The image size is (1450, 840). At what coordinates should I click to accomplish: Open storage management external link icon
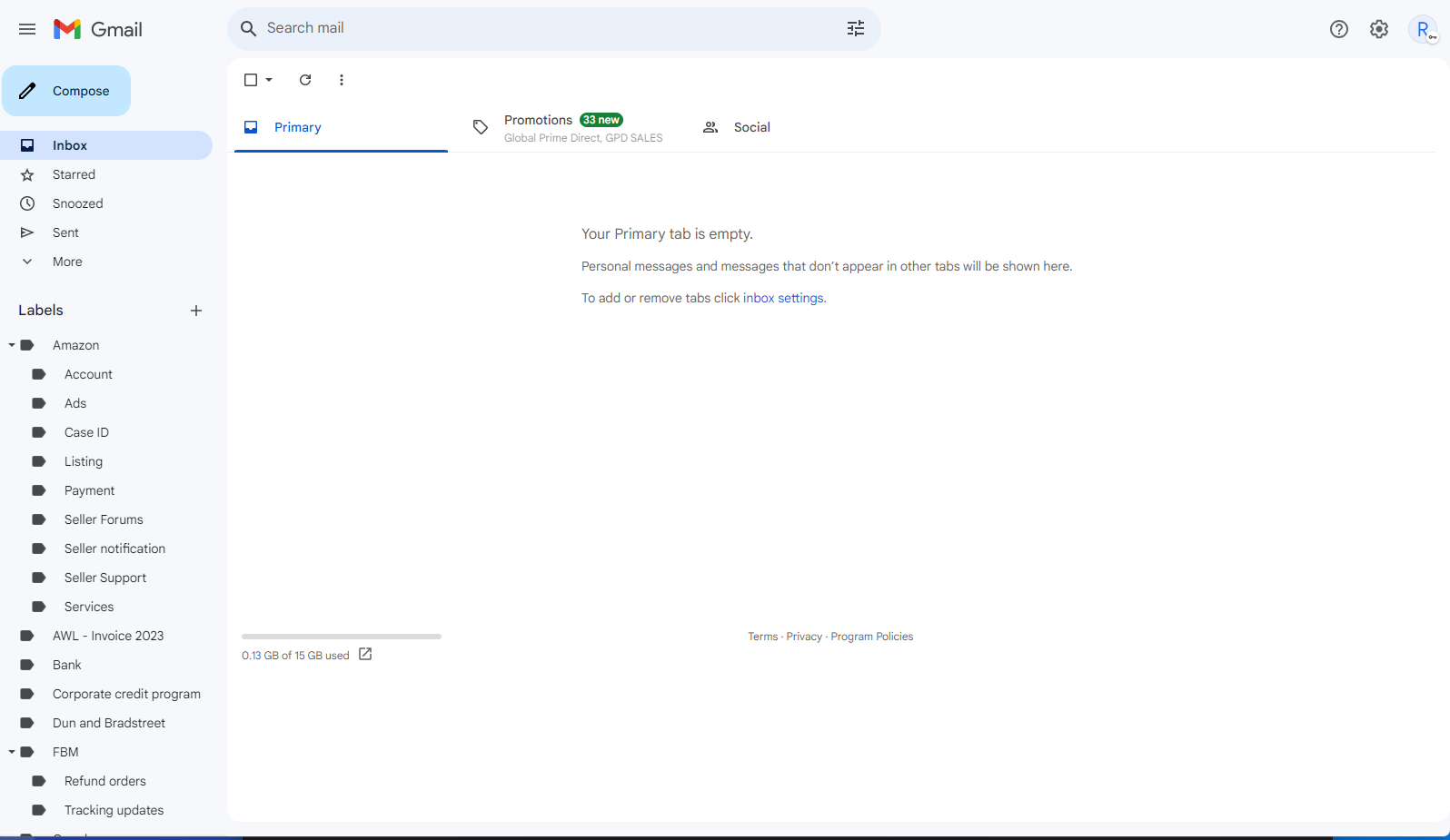[365, 654]
